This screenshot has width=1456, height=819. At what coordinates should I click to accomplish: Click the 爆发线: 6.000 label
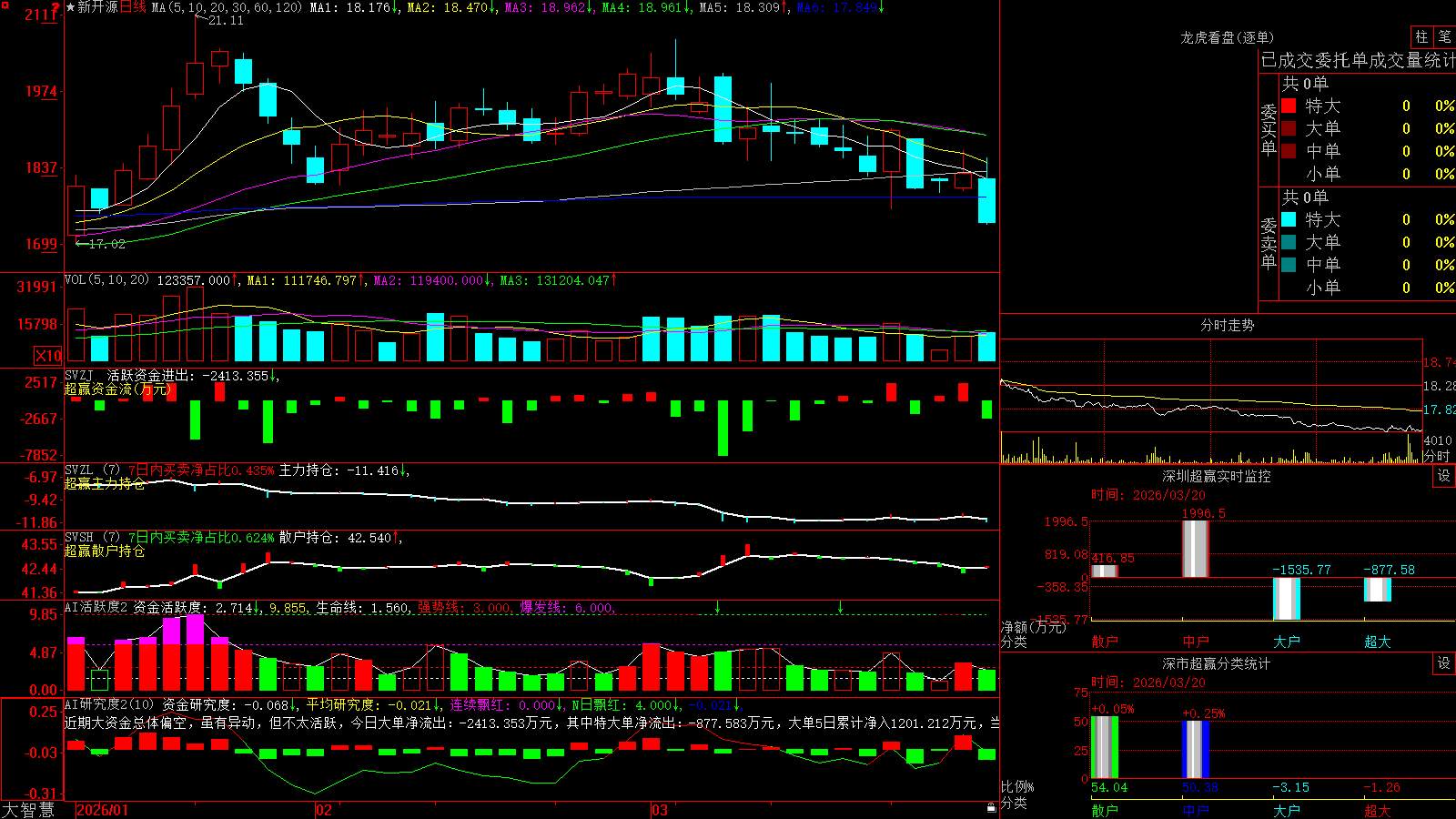coord(567,608)
